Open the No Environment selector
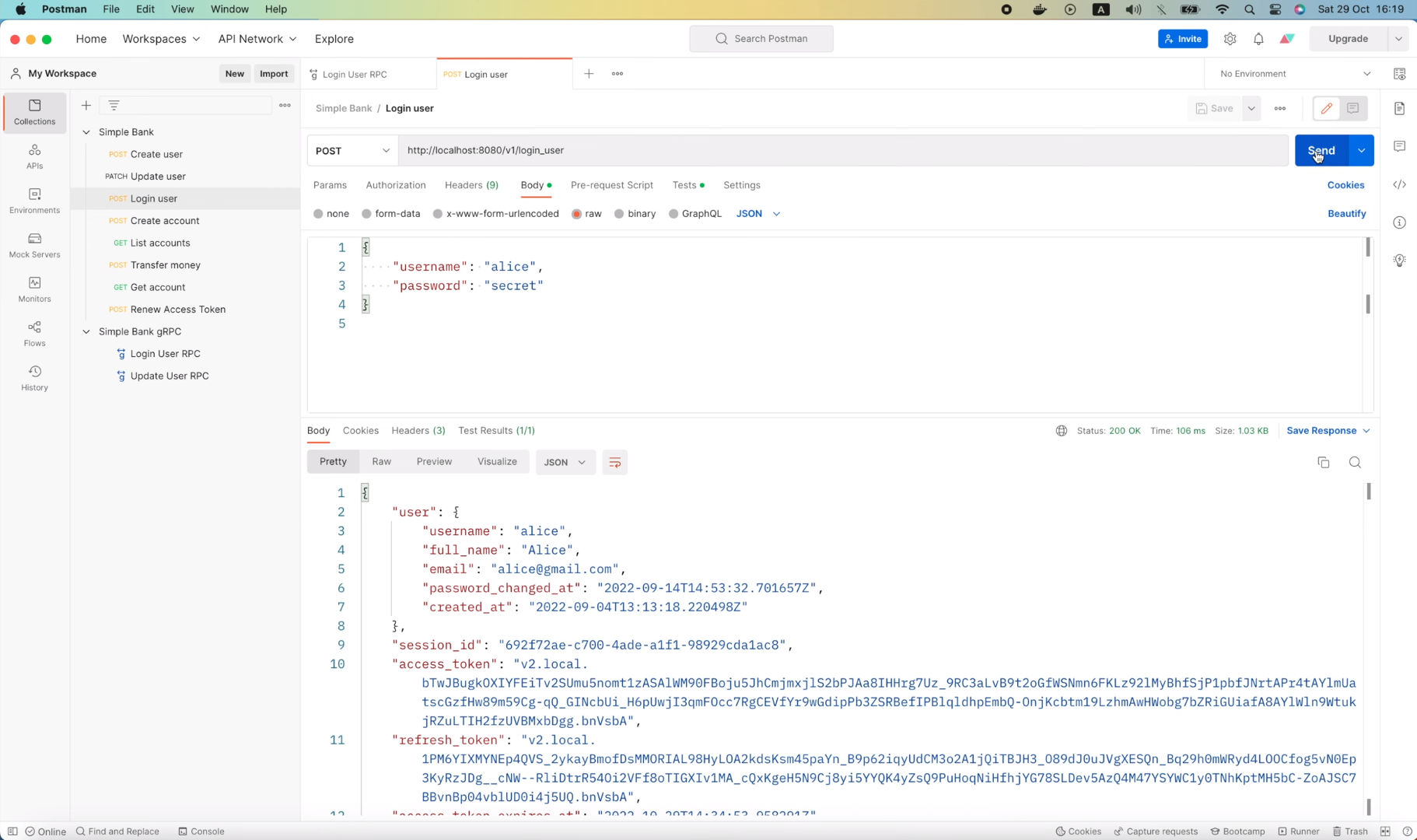Image resolution: width=1417 pixels, height=840 pixels. tap(1295, 74)
